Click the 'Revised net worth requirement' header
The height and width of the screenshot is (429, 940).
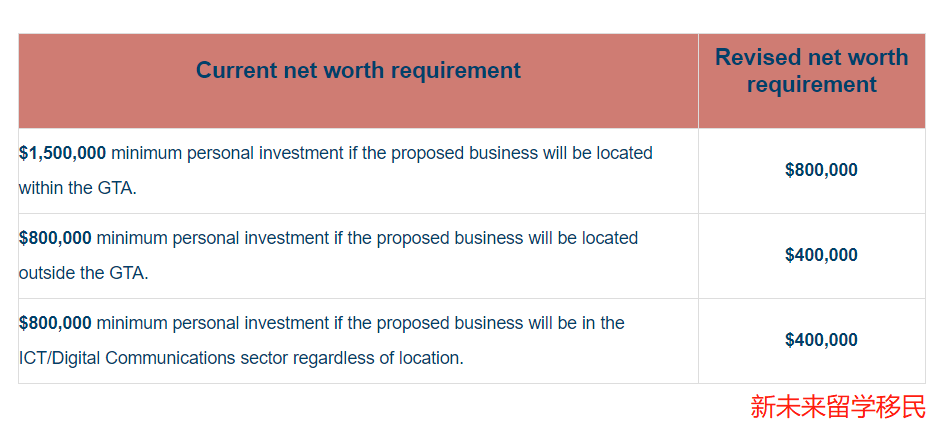811,71
